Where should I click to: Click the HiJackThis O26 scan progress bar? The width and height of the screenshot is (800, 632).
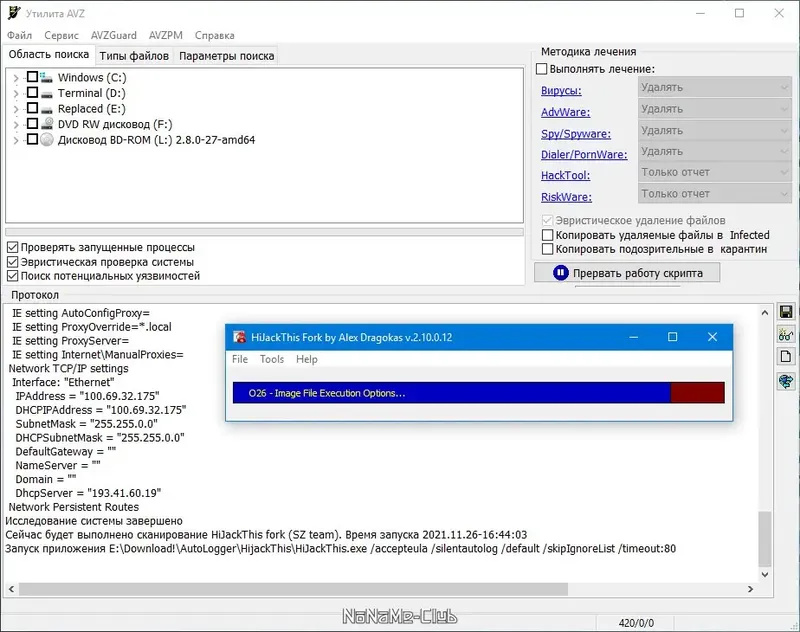pos(479,393)
